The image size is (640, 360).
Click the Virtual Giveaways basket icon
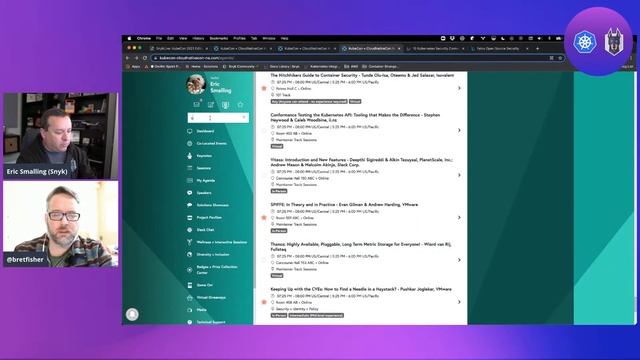(x=190, y=298)
